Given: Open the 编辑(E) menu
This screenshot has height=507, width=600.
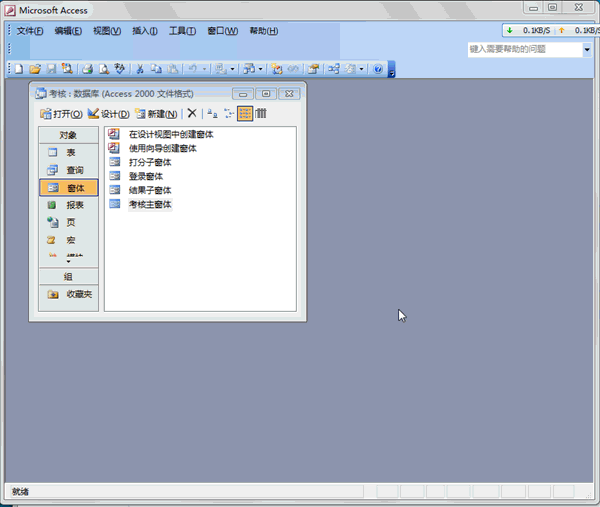Looking at the screenshot, I should [x=68, y=31].
